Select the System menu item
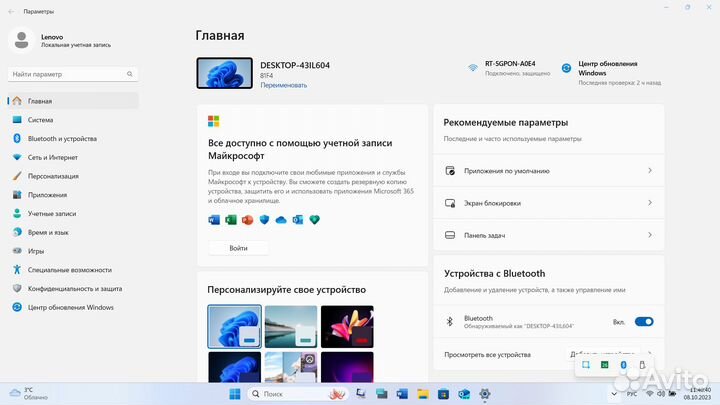Image resolution: width=720 pixels, height=405 pixels. (40, 119)
